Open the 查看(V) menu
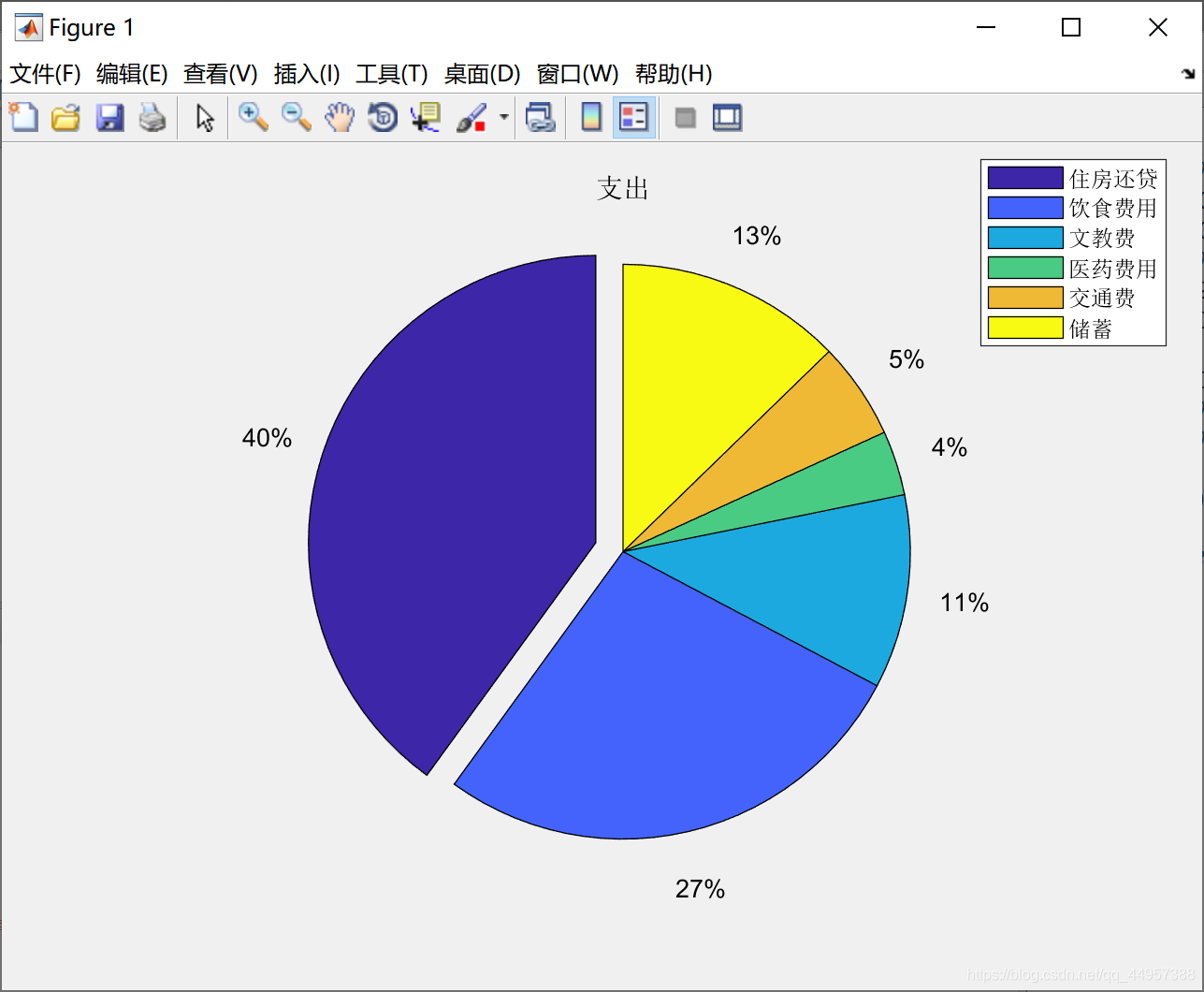The image size is (1204, 992). [x=220, y=74]
